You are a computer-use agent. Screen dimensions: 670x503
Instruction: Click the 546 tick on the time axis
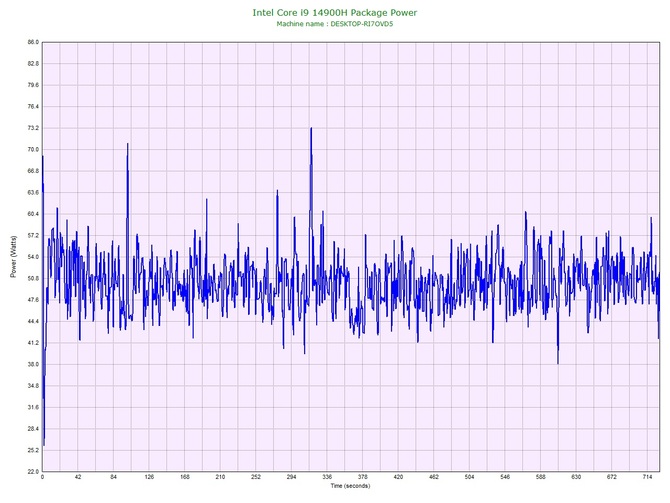505,477
